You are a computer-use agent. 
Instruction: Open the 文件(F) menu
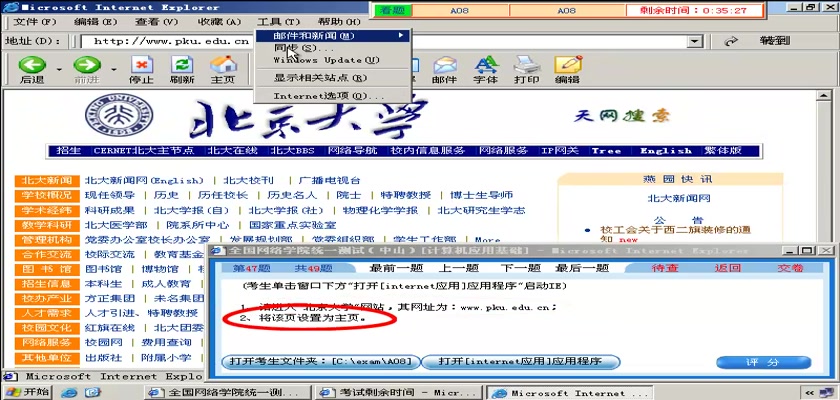(x=34, y=22)
